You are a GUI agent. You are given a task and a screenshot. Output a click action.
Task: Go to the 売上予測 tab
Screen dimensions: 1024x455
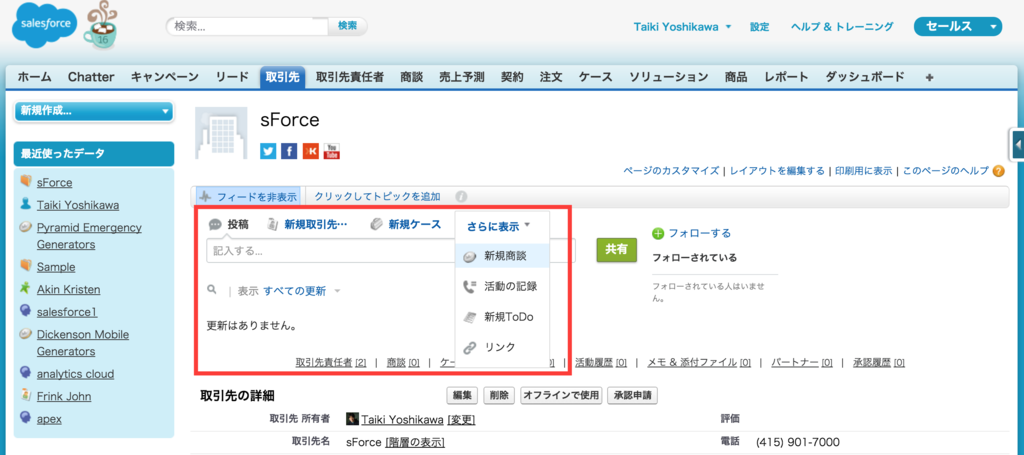click(x=462, y=77)
